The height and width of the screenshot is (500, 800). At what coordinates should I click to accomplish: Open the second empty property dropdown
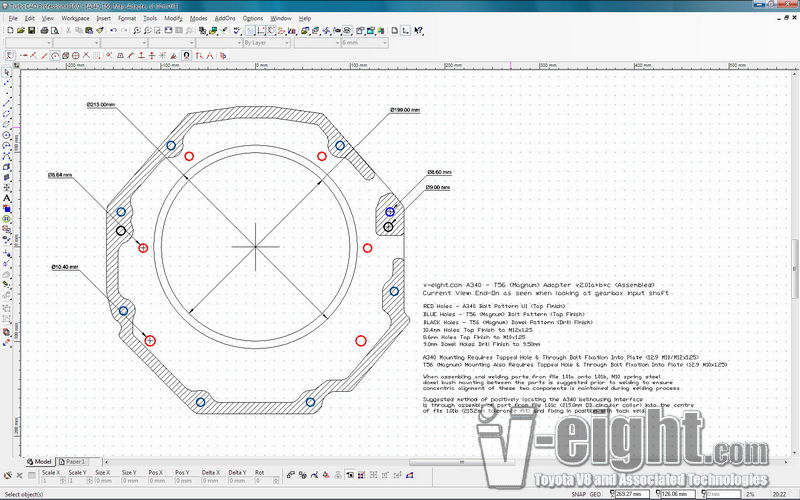click(77, 43)
